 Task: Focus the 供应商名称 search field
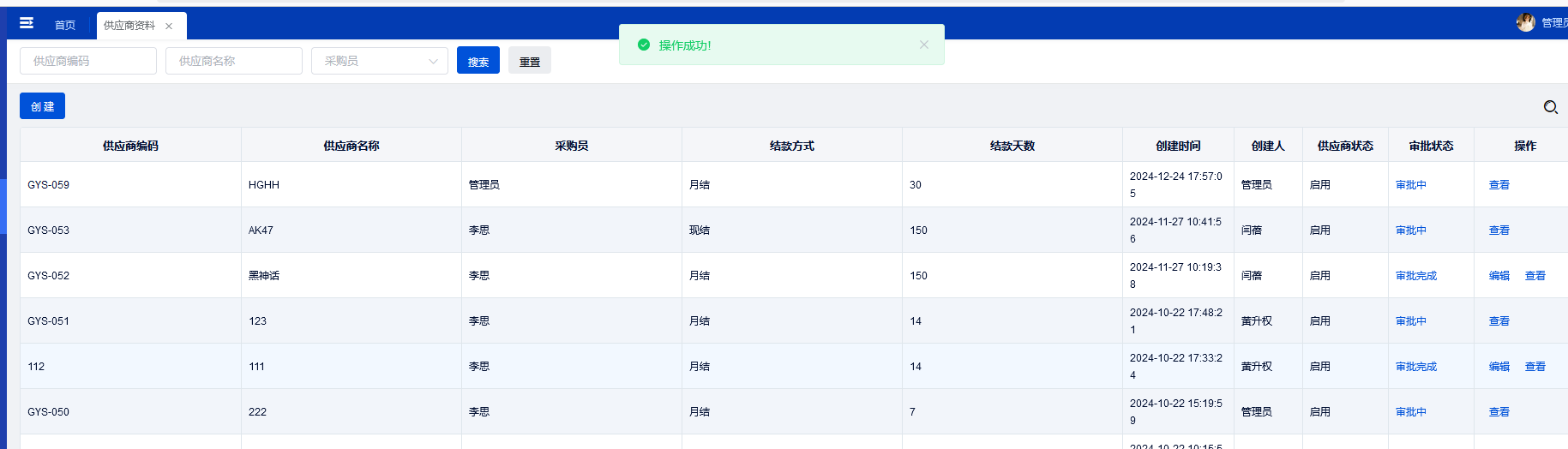pos(233,61)
